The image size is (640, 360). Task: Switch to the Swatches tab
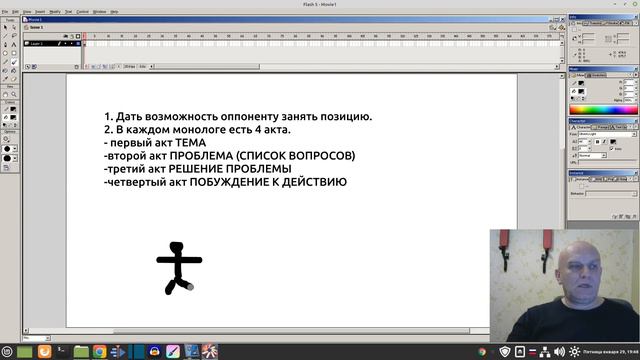tap(597, 75)
